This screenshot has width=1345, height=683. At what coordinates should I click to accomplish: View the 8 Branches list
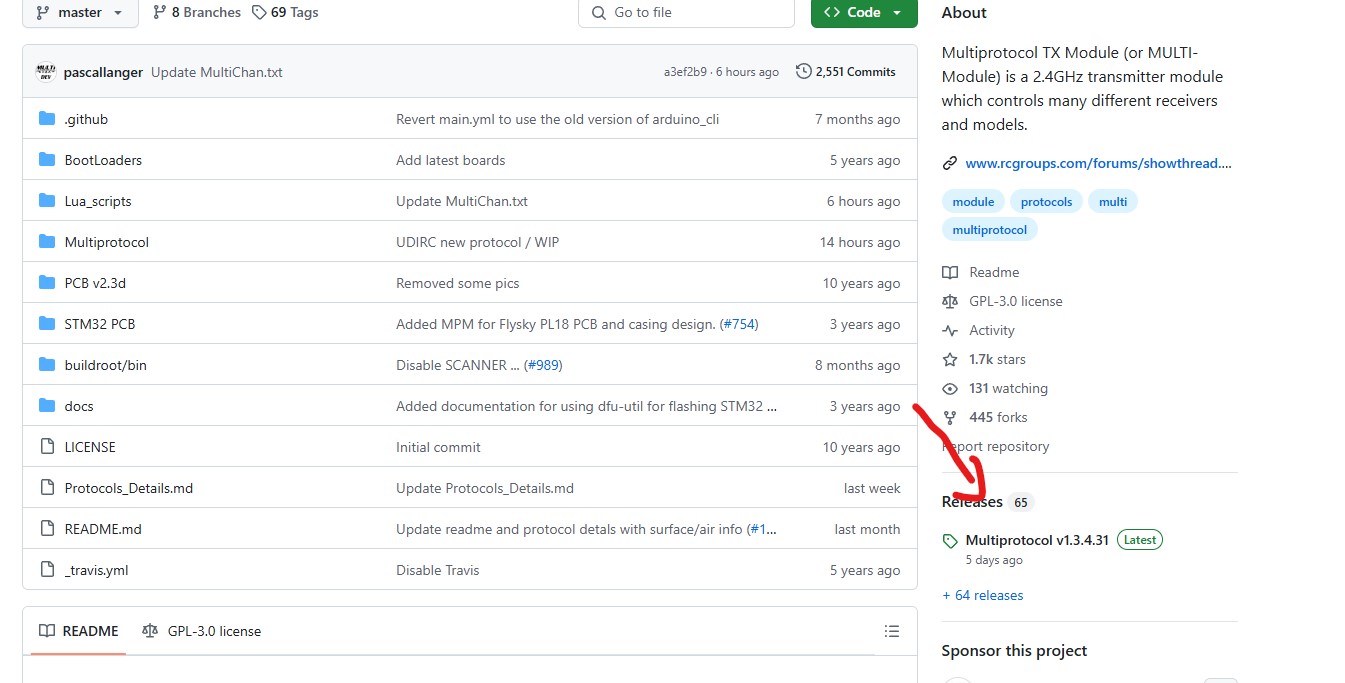(197, 12)
